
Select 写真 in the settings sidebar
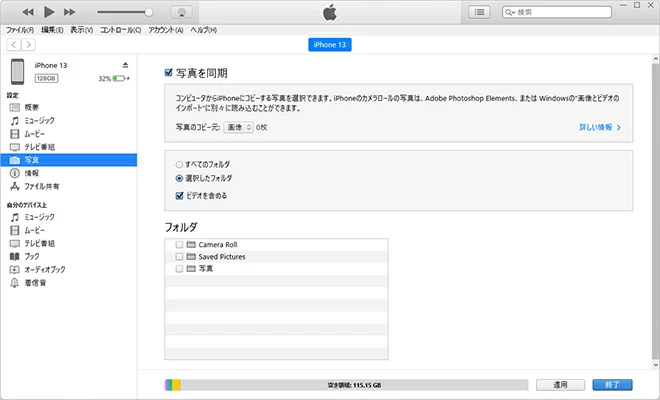[69, 160]
